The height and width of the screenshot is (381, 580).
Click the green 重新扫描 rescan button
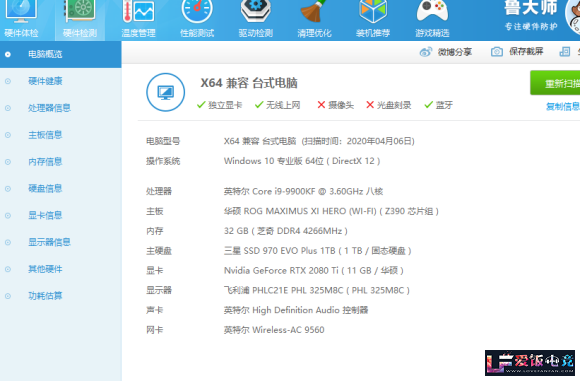tap(555, 83)
